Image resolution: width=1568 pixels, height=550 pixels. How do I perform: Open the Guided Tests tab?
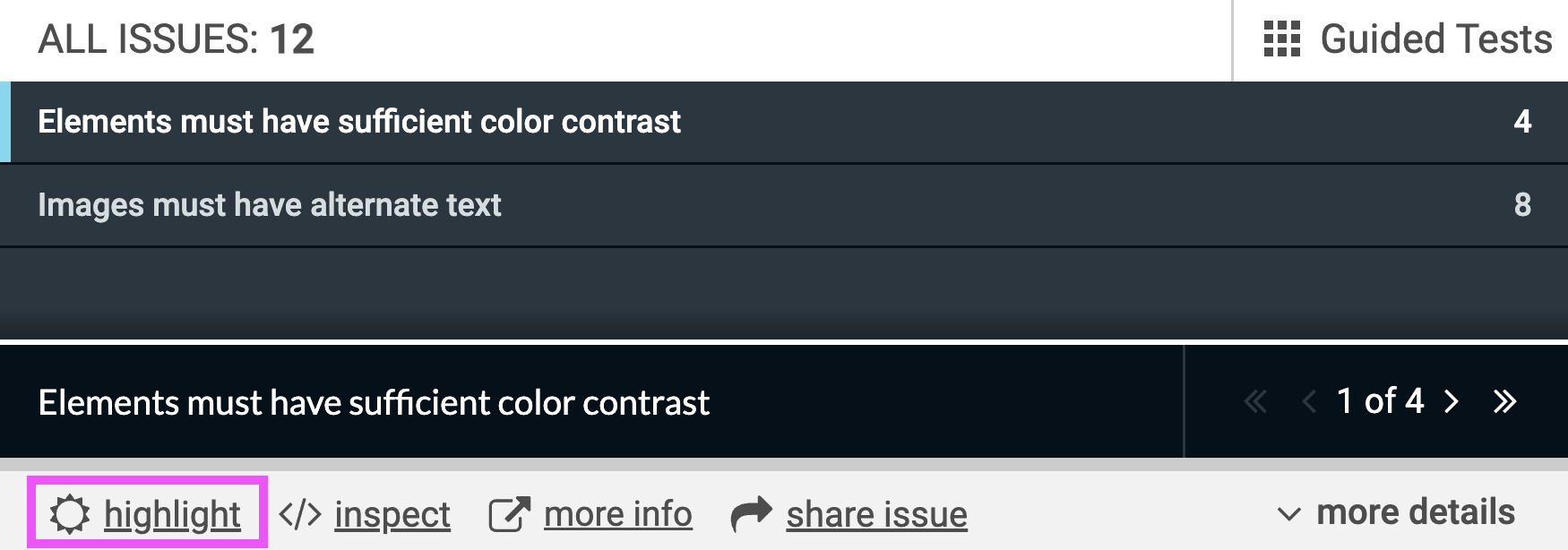(x=1435, y=39)
